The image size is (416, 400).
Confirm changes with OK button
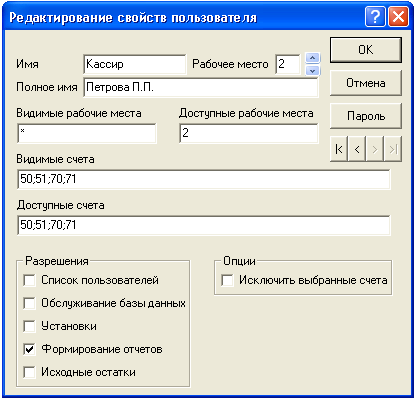point(366,50)
